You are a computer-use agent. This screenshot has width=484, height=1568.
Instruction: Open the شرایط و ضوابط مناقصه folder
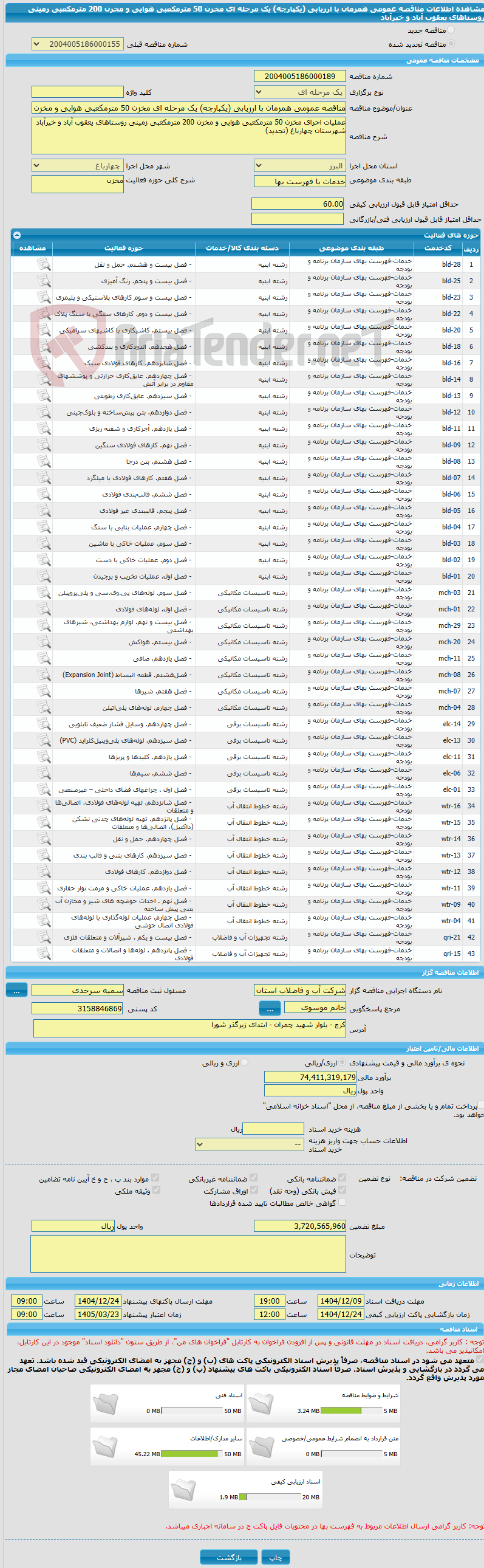pyautogui.click(x=262, y=1405)
